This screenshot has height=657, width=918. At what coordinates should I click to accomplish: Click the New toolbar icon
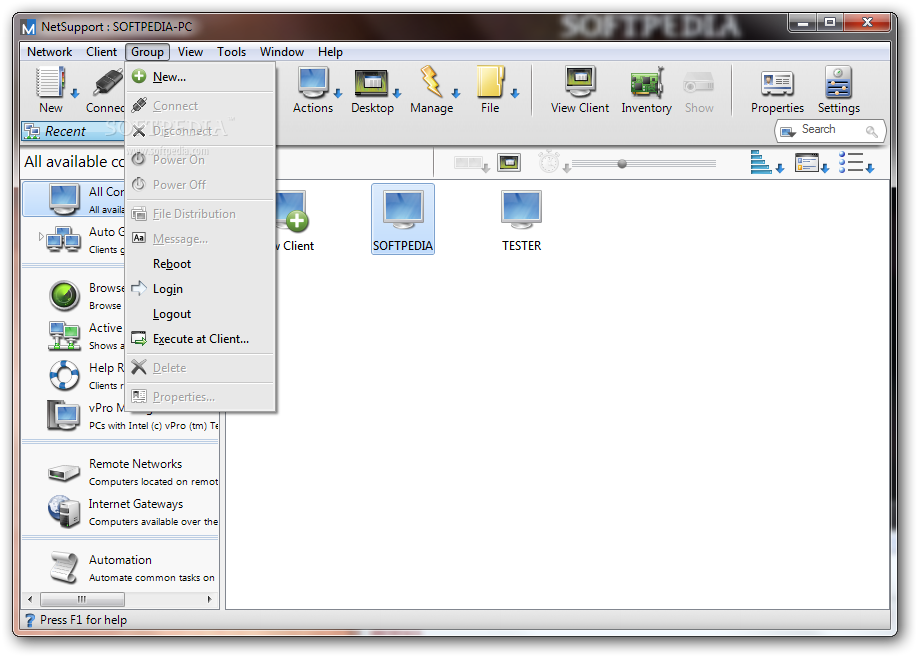tap(51, 83)
